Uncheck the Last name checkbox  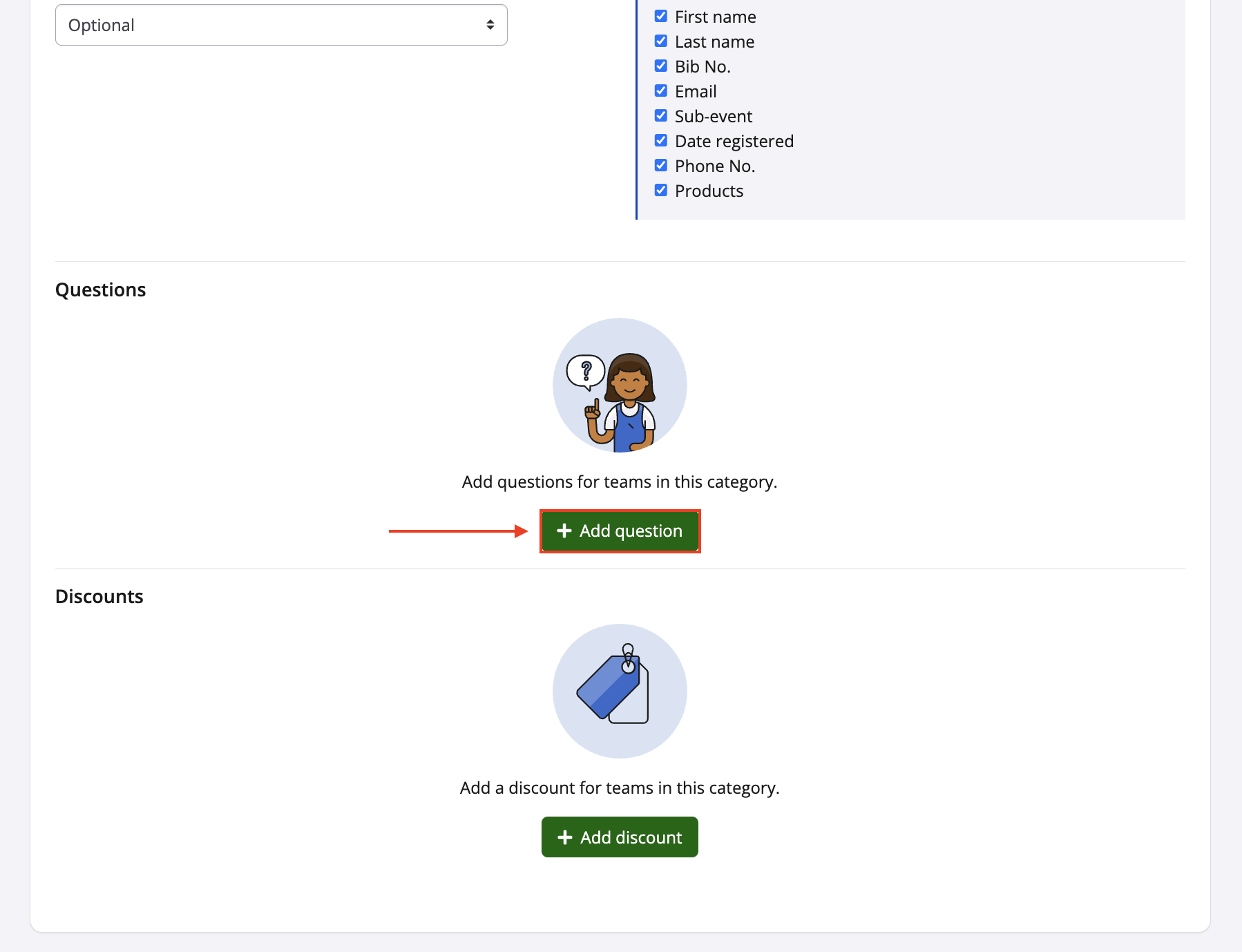click(661, 41)
